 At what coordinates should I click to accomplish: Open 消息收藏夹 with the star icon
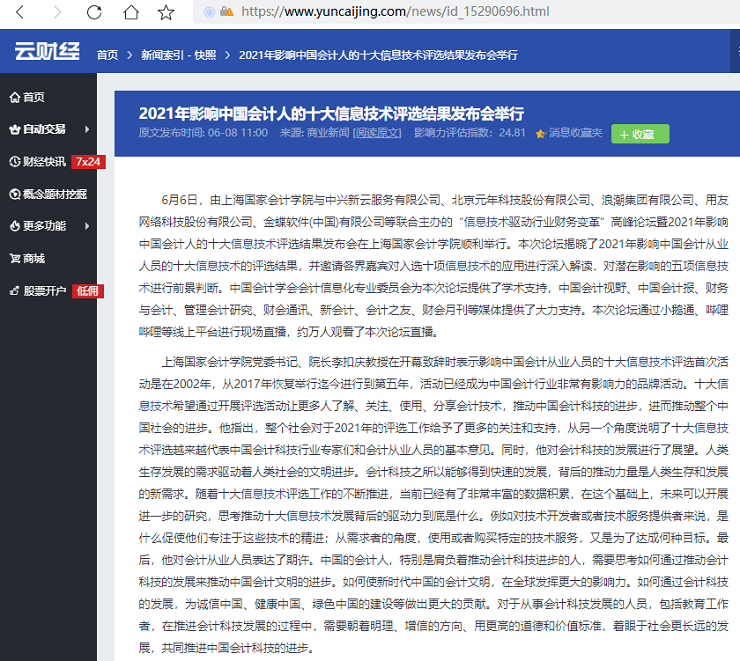coord(570,133)
